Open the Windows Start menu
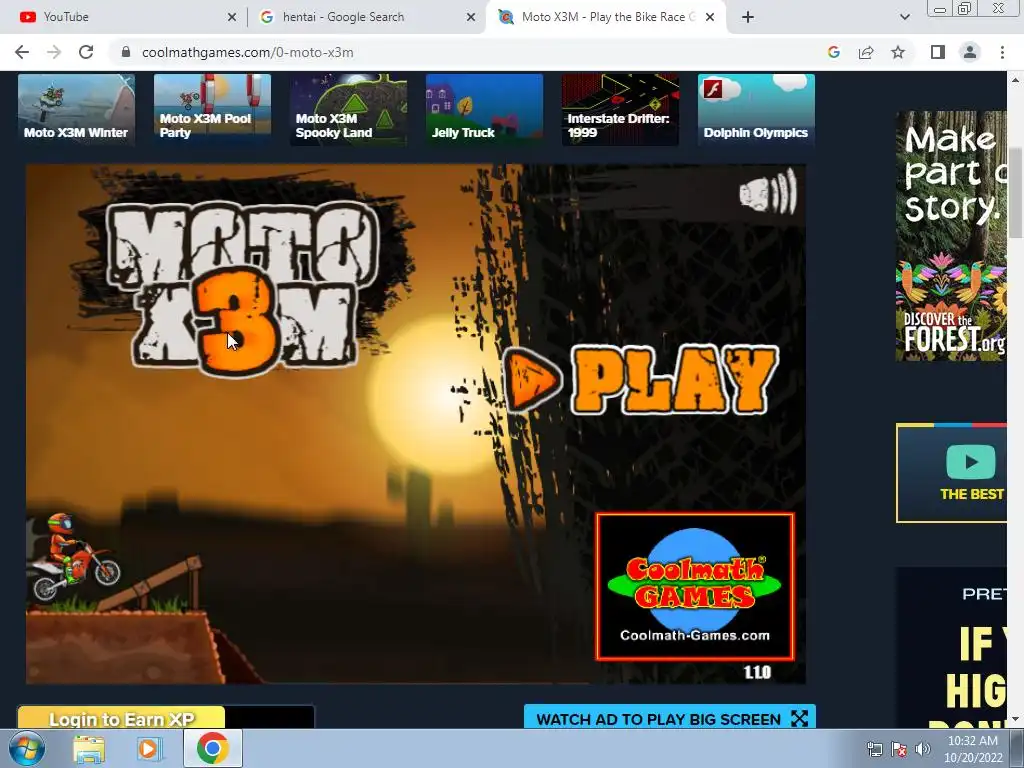The image size is (1024, 768). (x=26, y=748)
